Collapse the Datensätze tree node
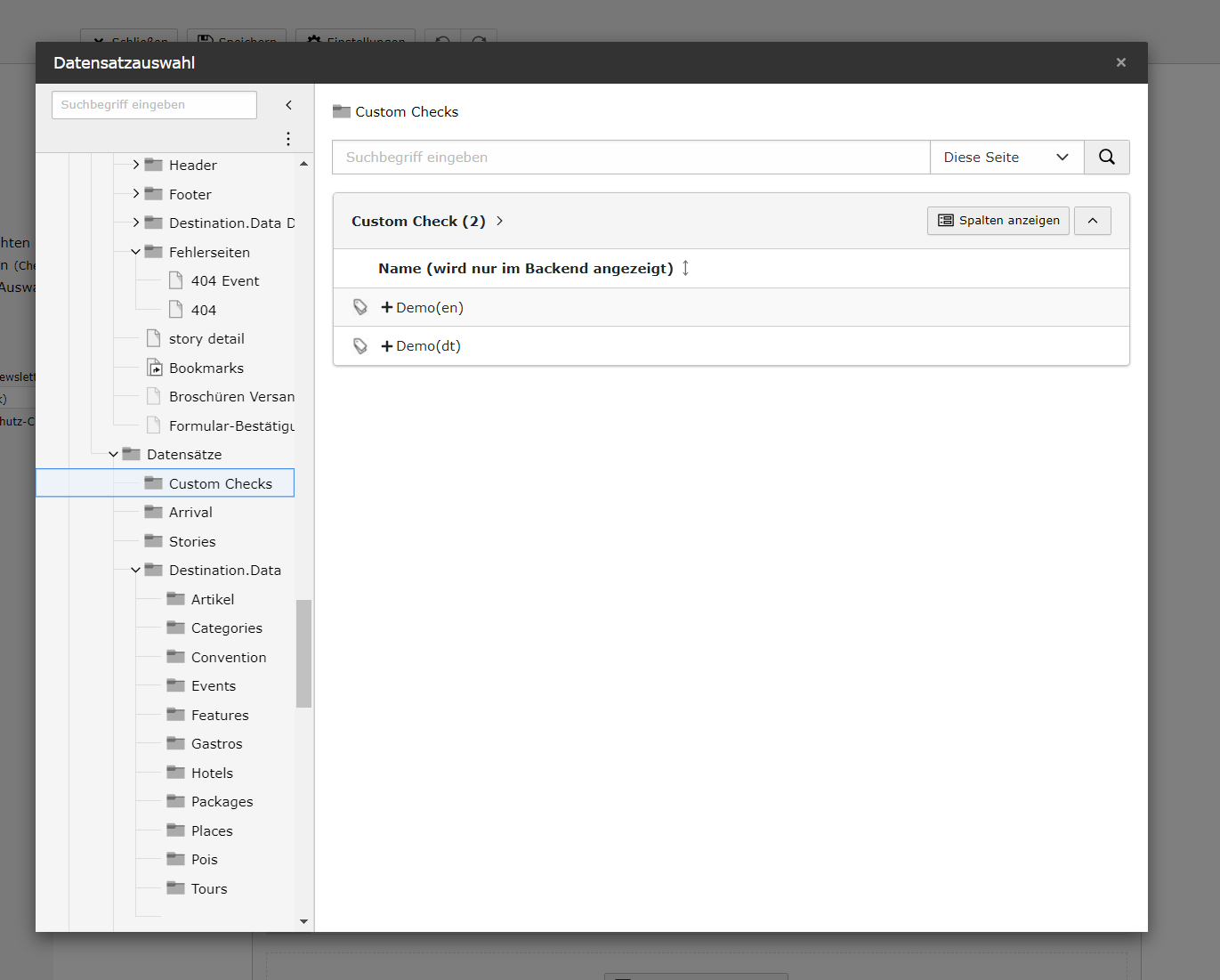The height and width of the screenshot is (980, 1220). (x=113, y=454)
